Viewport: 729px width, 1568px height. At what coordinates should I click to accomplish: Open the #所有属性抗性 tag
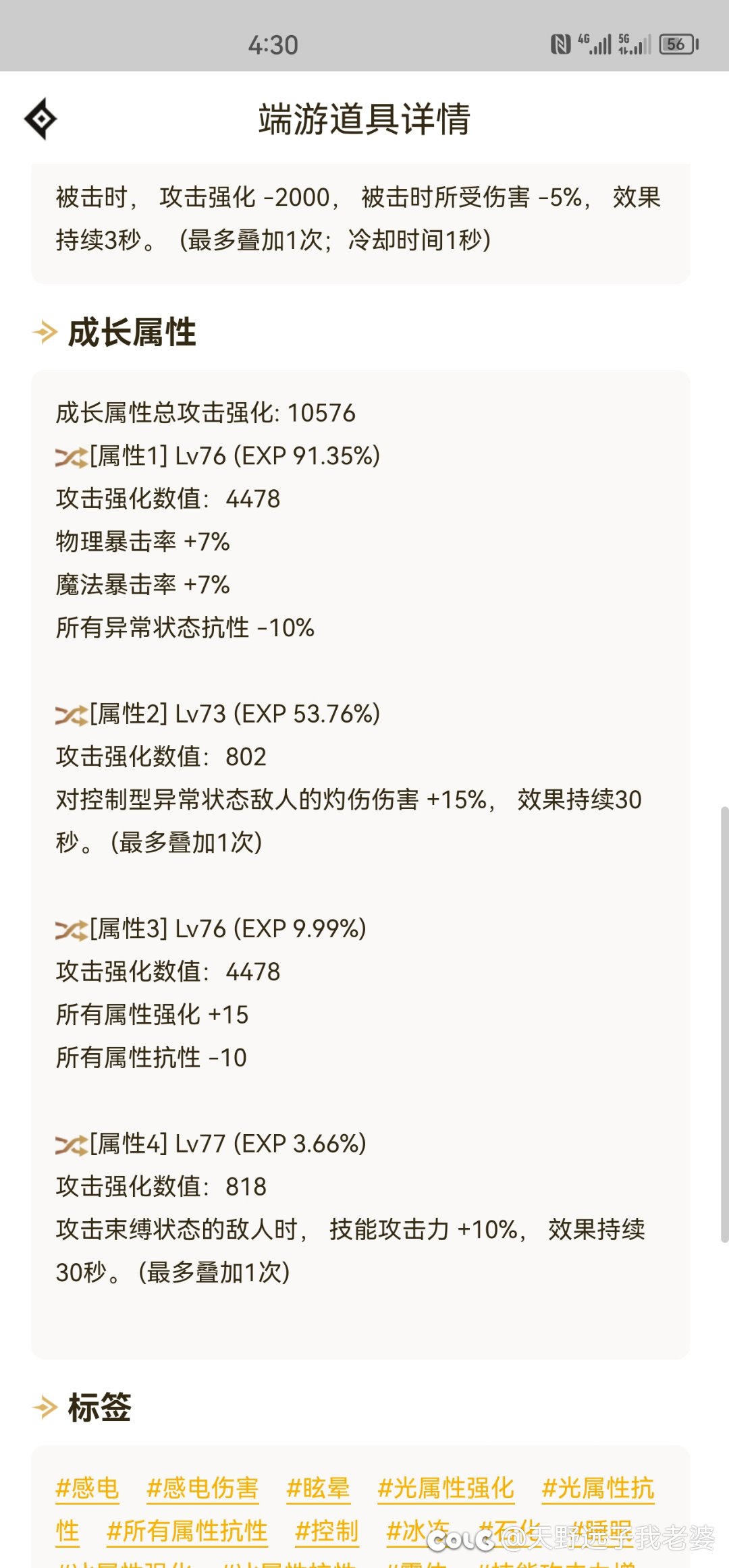tap(187, 1531)
